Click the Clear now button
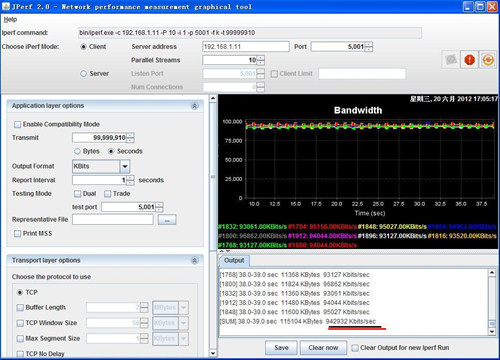The image size is (500, 360). point(323,348)
